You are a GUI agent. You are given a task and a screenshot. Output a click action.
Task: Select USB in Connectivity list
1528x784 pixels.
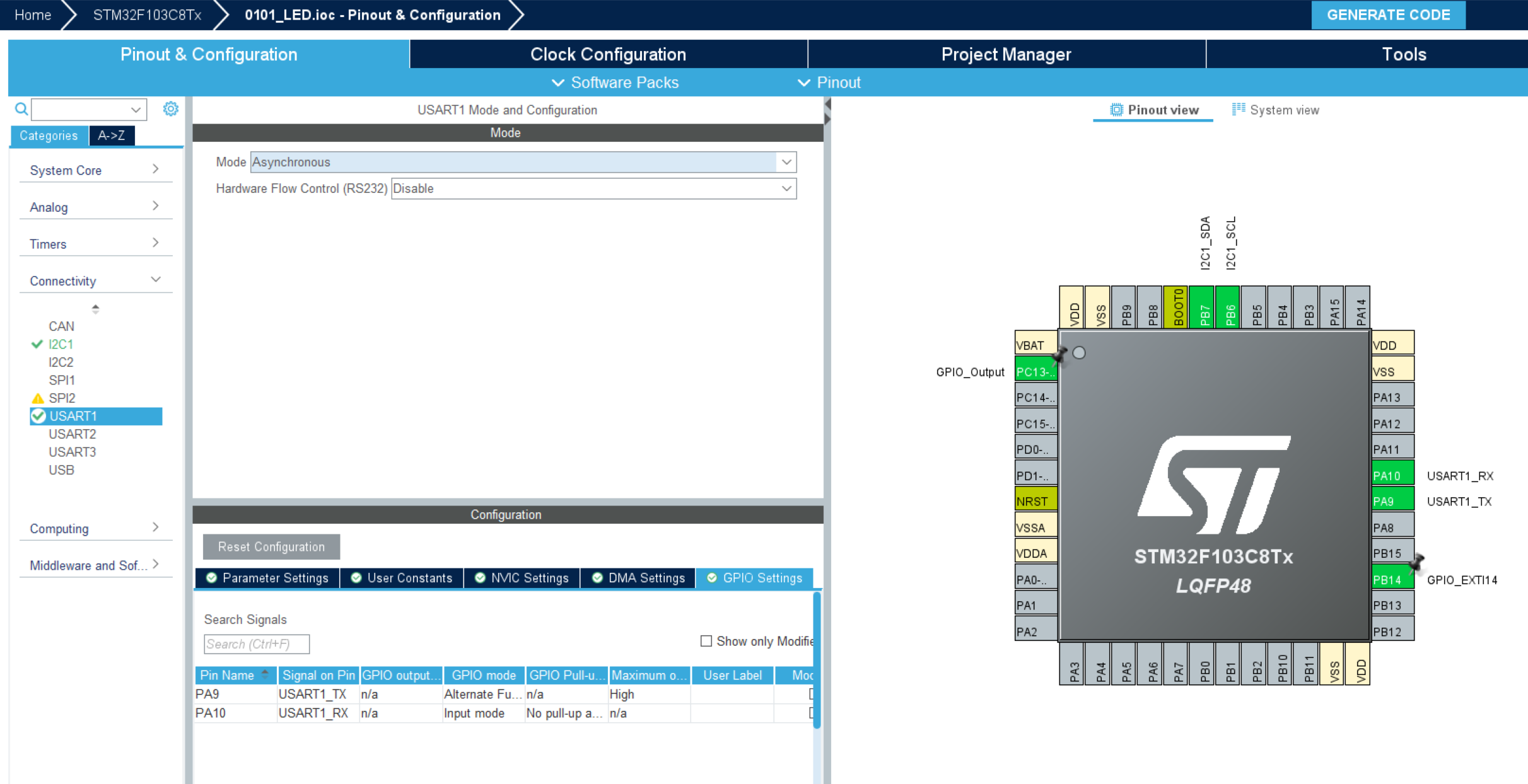click(x=61, y=470)
